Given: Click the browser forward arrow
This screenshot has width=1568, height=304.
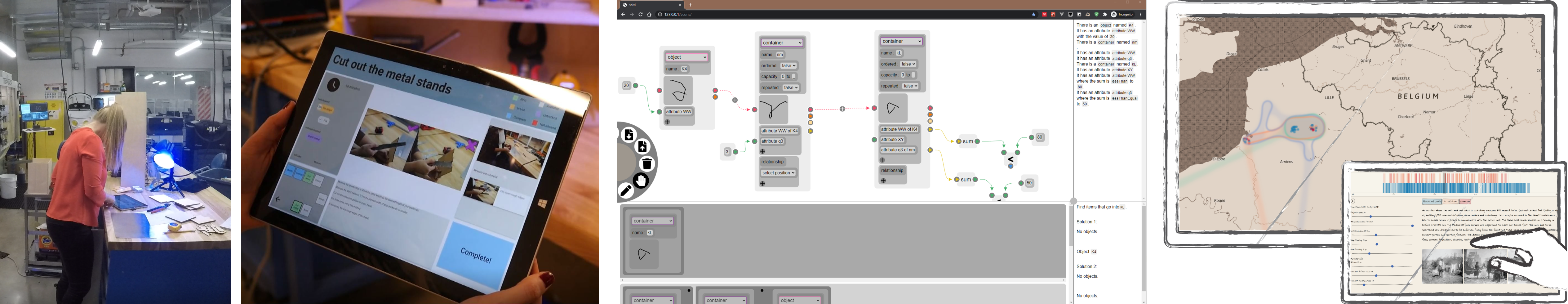Looking at the screenshot, I should 631,14.
